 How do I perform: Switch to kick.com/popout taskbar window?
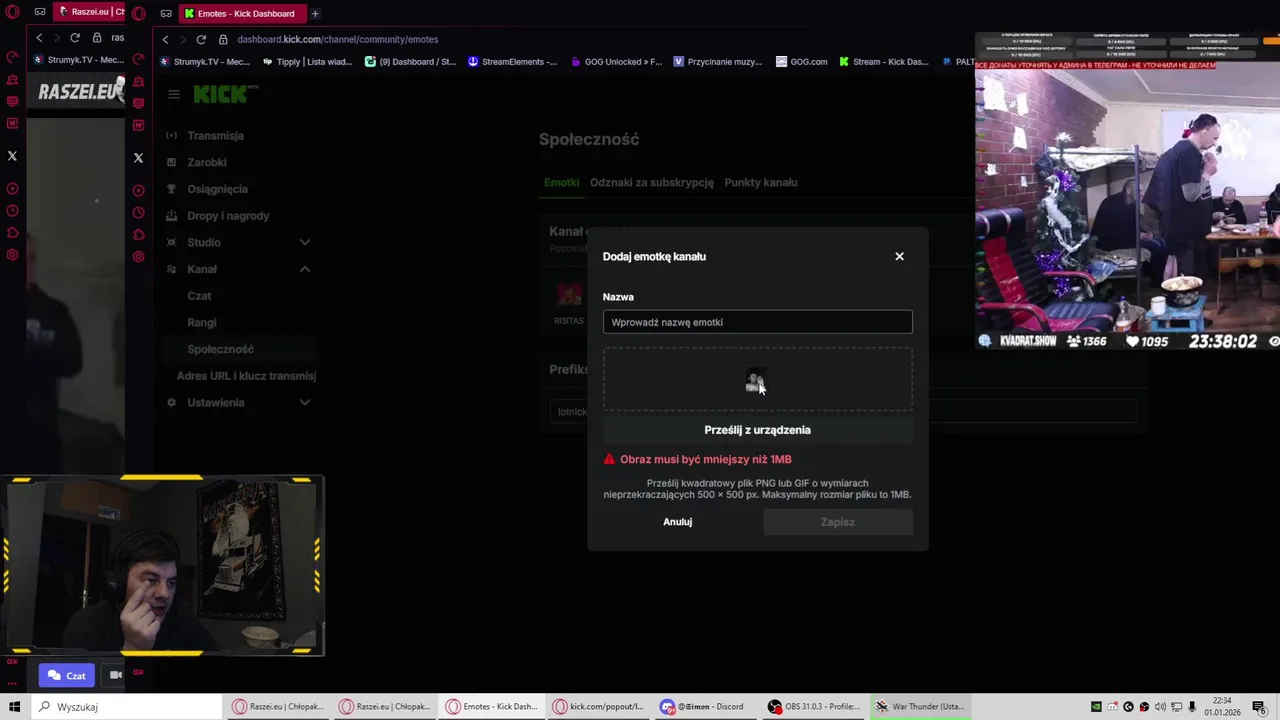coord(598,707)
